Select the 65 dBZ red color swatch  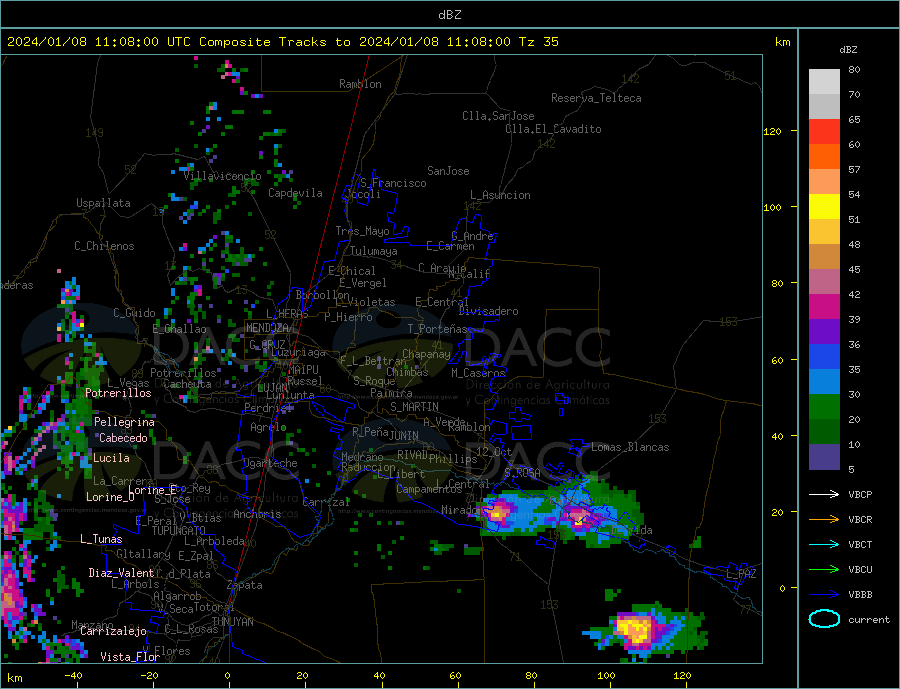(824, 131)
